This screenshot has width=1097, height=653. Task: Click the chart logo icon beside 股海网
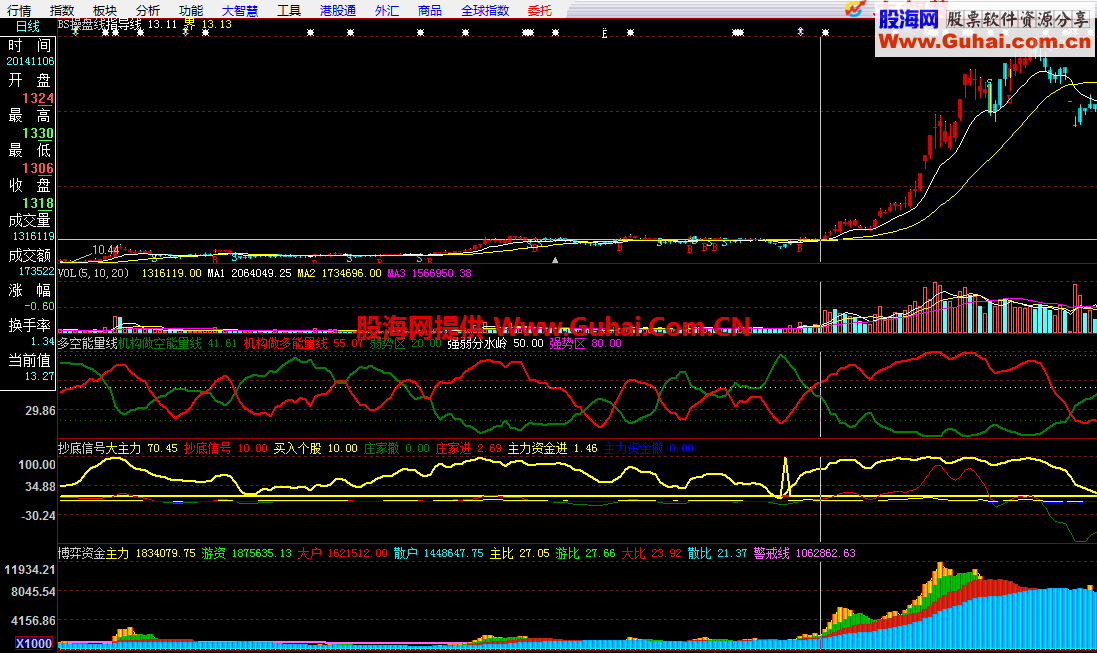point(856,9)
